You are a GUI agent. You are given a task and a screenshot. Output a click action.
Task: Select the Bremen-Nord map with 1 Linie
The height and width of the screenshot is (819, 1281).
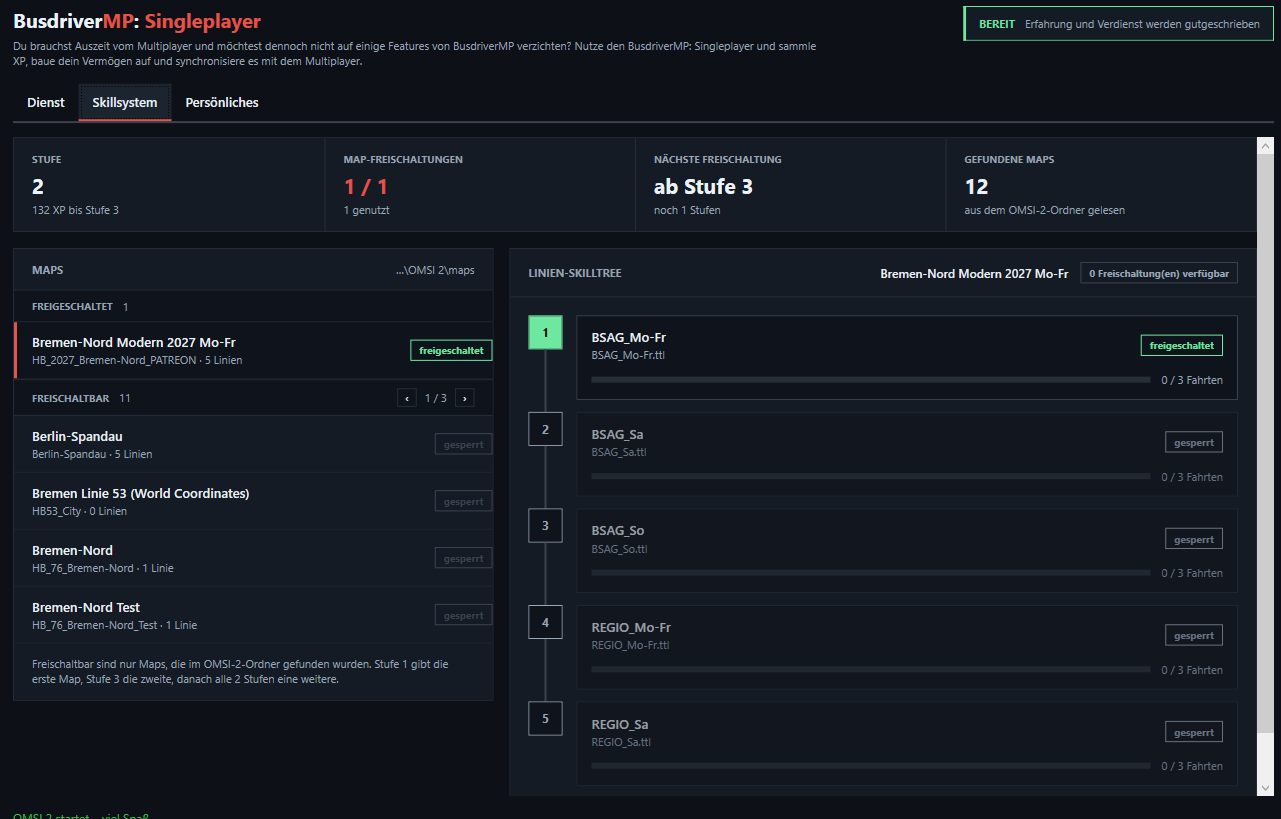(254, 558)
